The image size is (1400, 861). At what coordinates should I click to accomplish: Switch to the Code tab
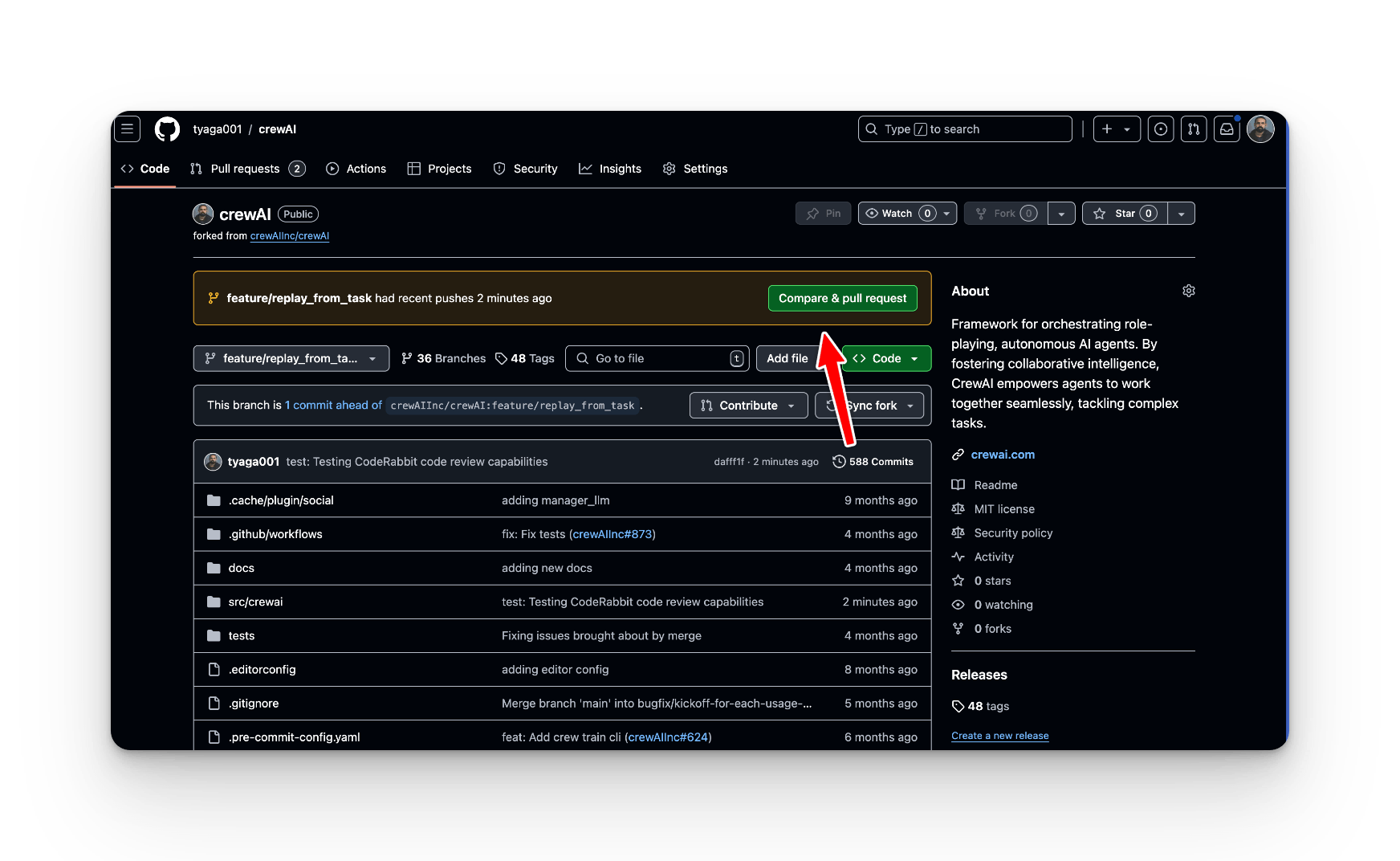(x=145, y=169)
